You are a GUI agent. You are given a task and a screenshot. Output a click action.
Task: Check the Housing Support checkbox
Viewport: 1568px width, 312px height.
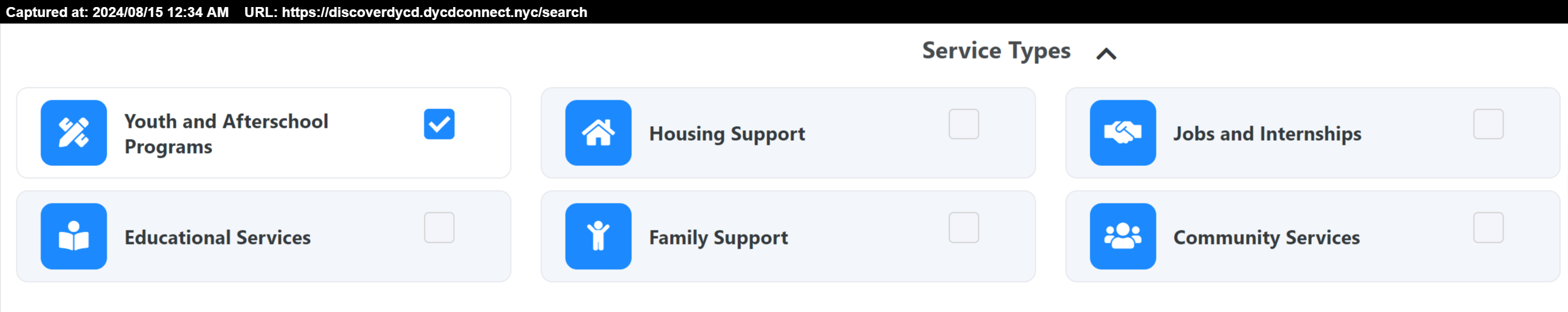964,124
